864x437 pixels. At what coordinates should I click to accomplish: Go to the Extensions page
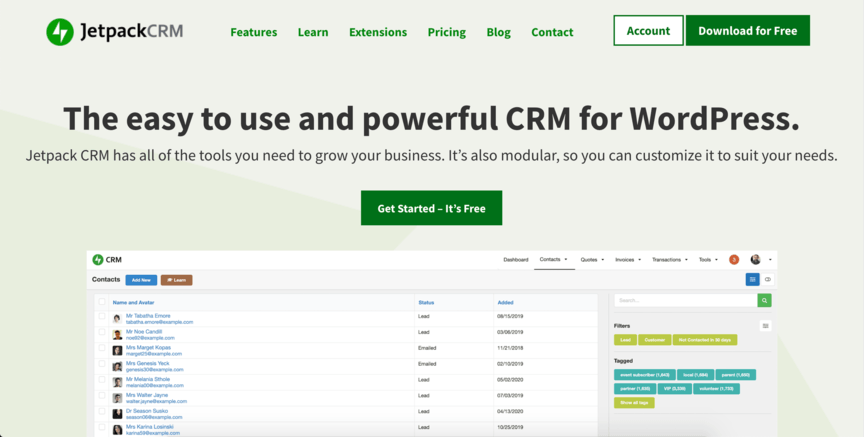[378, 32]
